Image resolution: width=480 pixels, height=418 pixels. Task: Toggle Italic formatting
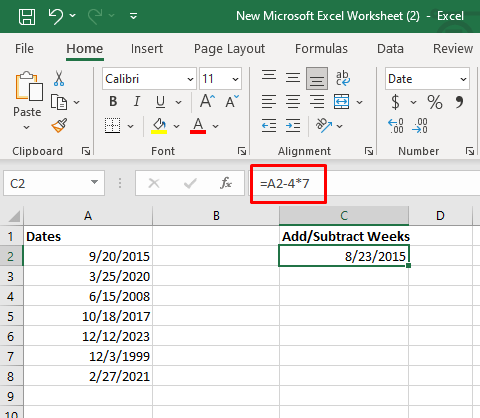[137, 101]
